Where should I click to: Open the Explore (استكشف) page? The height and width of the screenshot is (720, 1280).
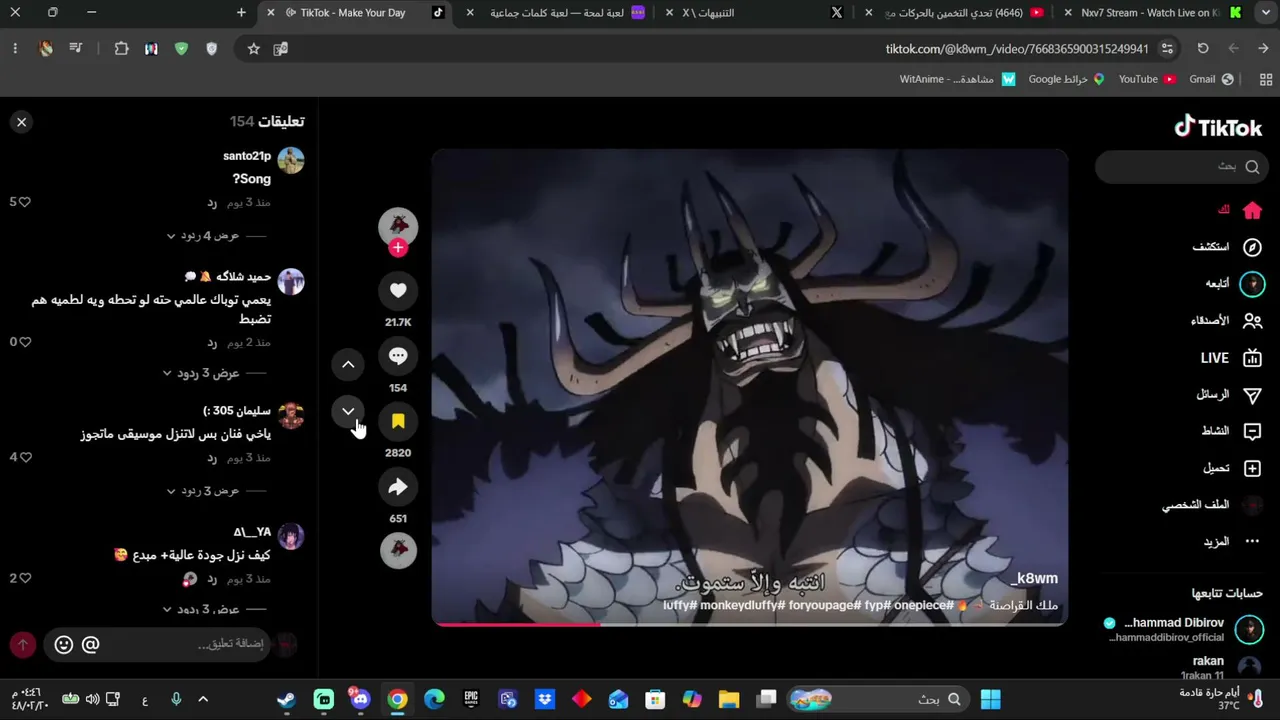tap(1227, 247)
